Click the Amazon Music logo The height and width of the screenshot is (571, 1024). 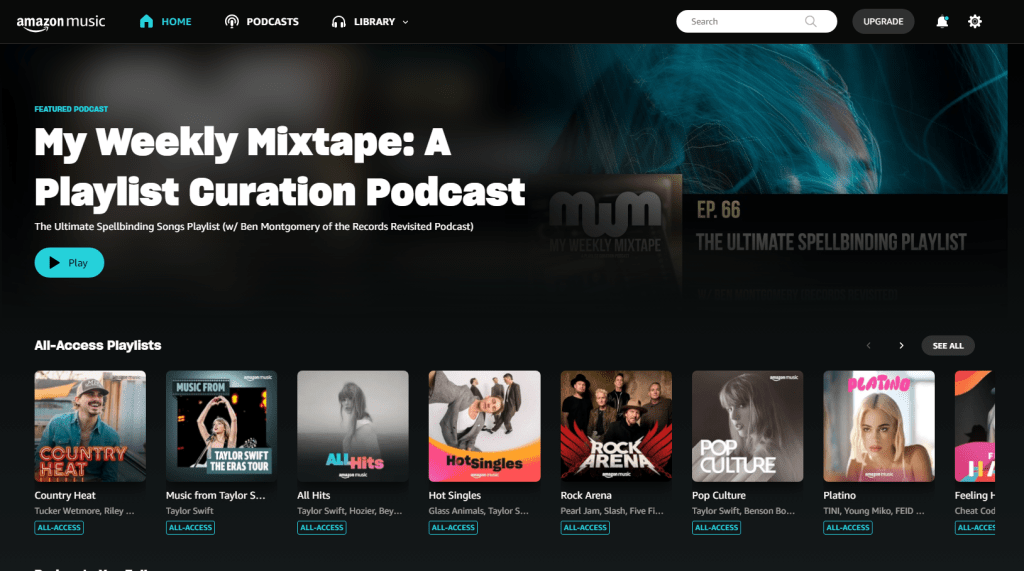tap(60, 22)
